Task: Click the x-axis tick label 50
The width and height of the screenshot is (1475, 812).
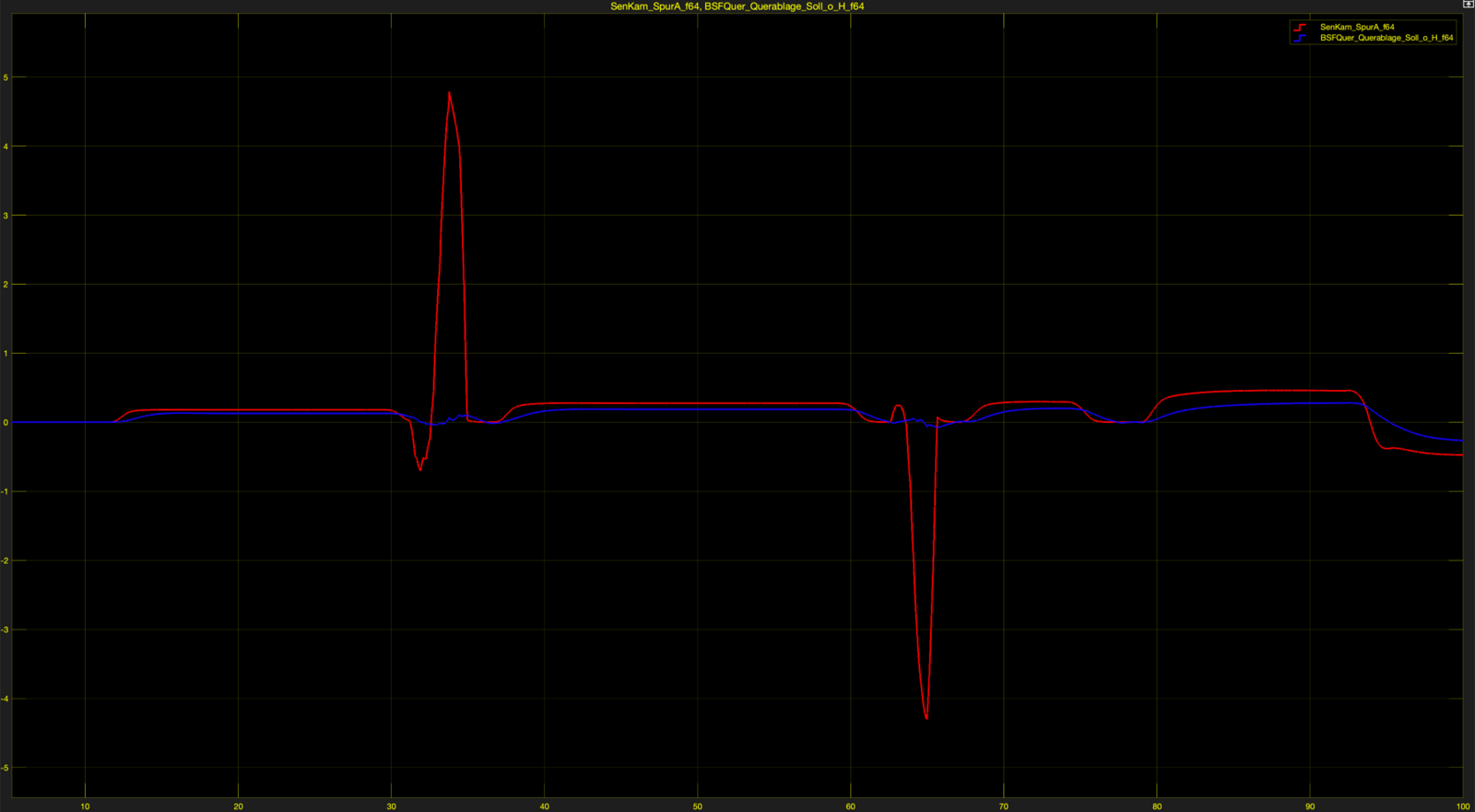Action: point(698,806)
